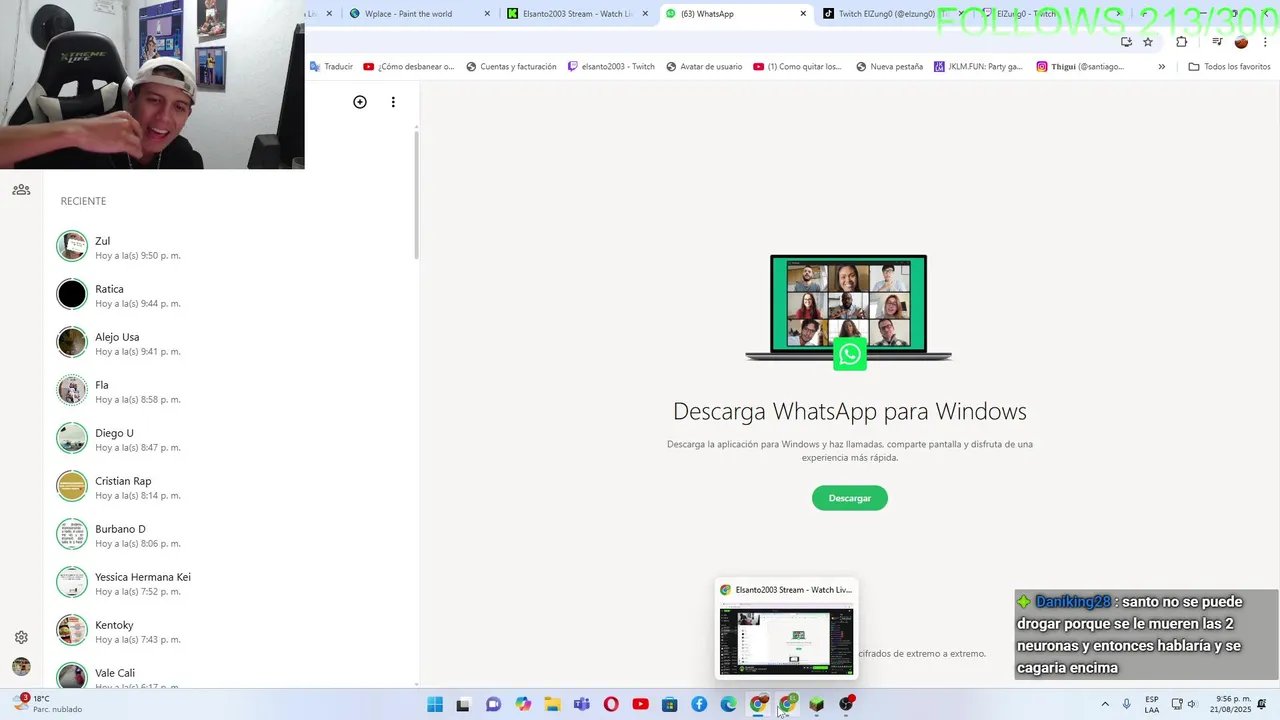Open Facebook from taskbar
This screenshot has height=720, width=1280.
pos(699,705)
